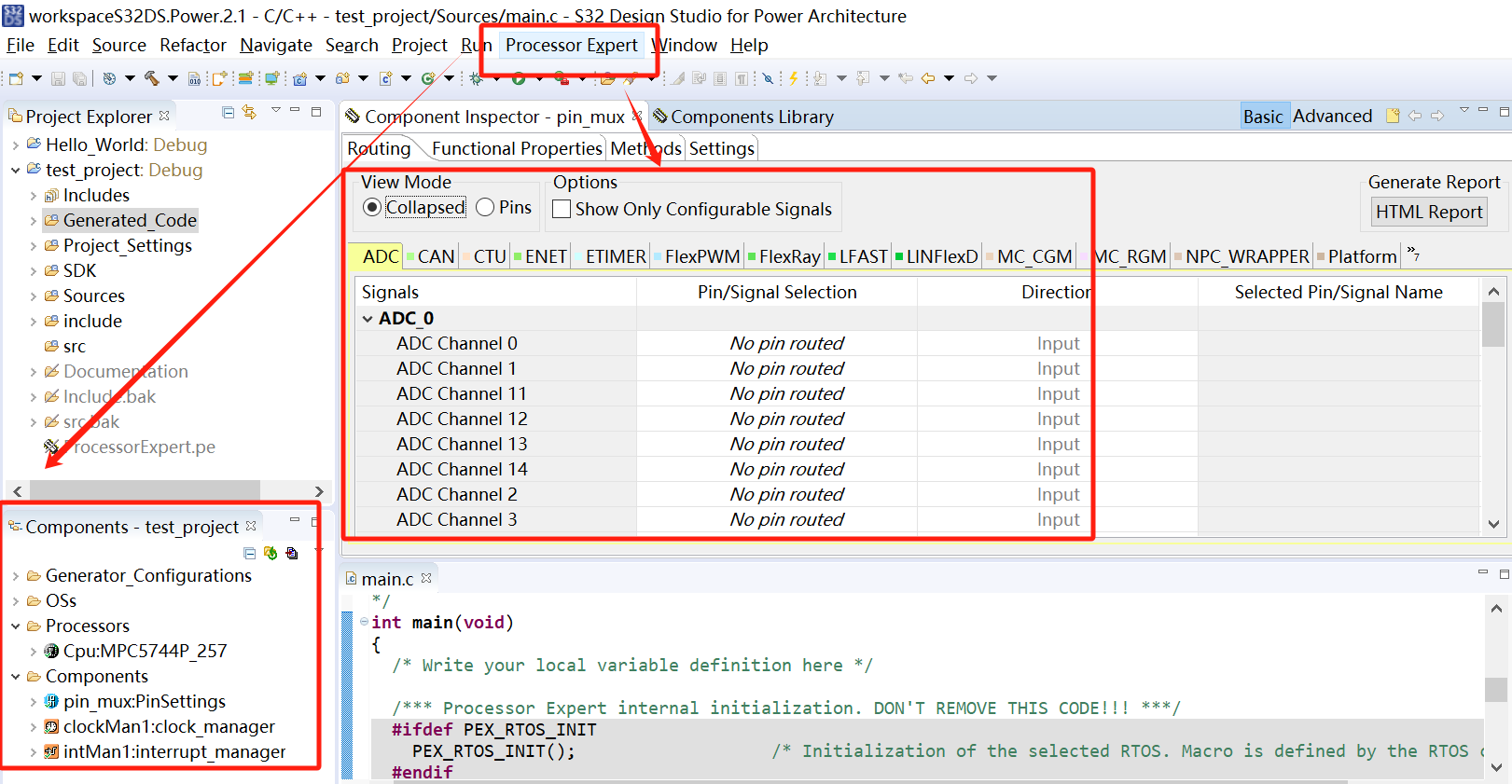Click the intMan1:interrupt_manager component icon

pyautogui.click(x=51, y=751)
